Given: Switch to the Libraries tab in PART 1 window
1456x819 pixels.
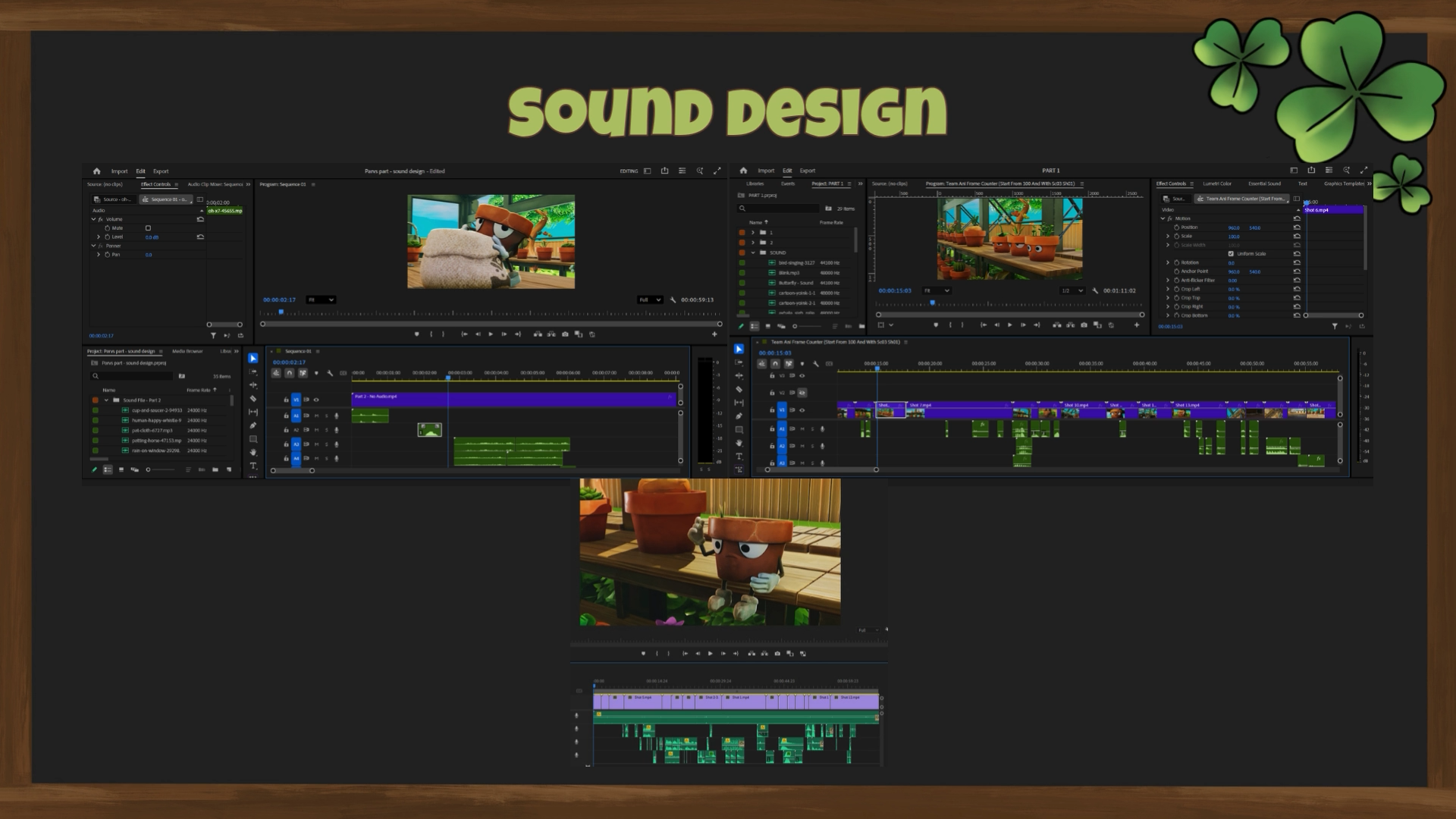Looking at the screenshot, I should [x=755, y=184].
